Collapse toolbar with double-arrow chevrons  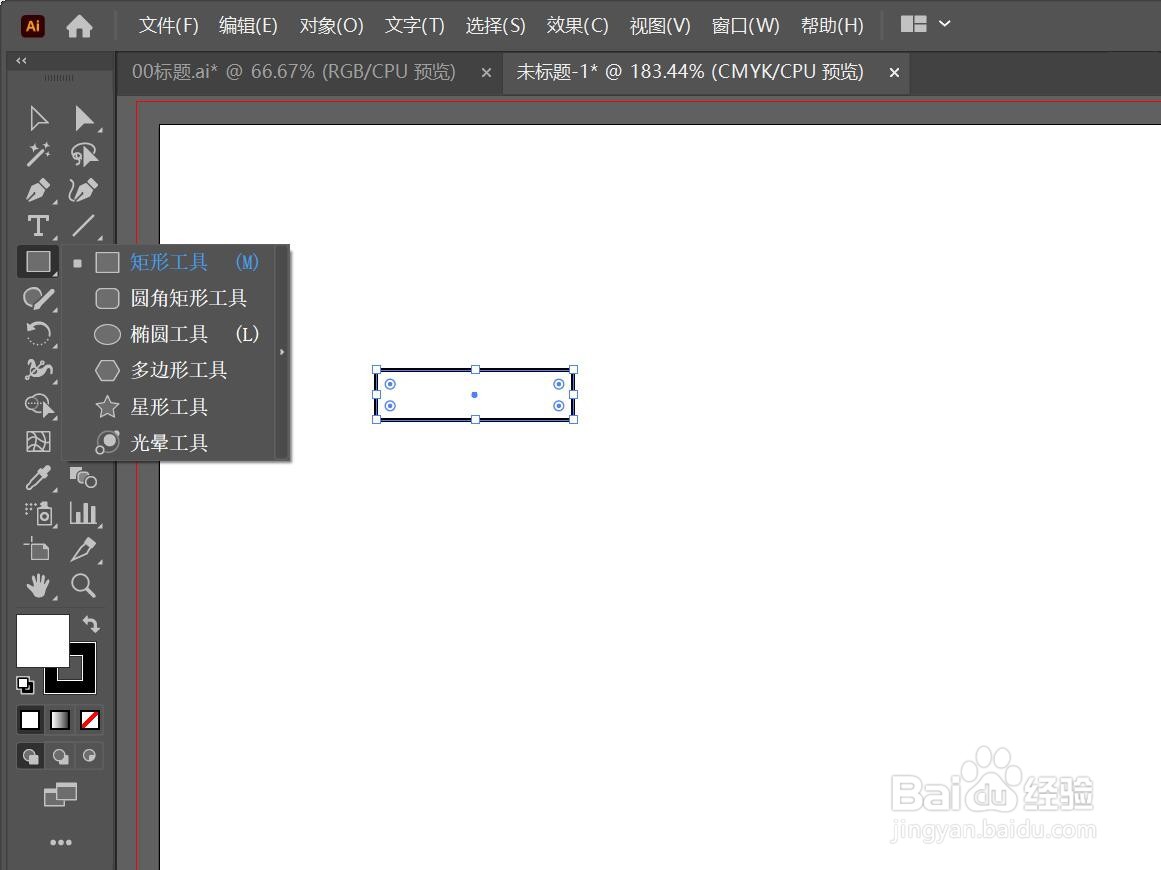[21, 61]
